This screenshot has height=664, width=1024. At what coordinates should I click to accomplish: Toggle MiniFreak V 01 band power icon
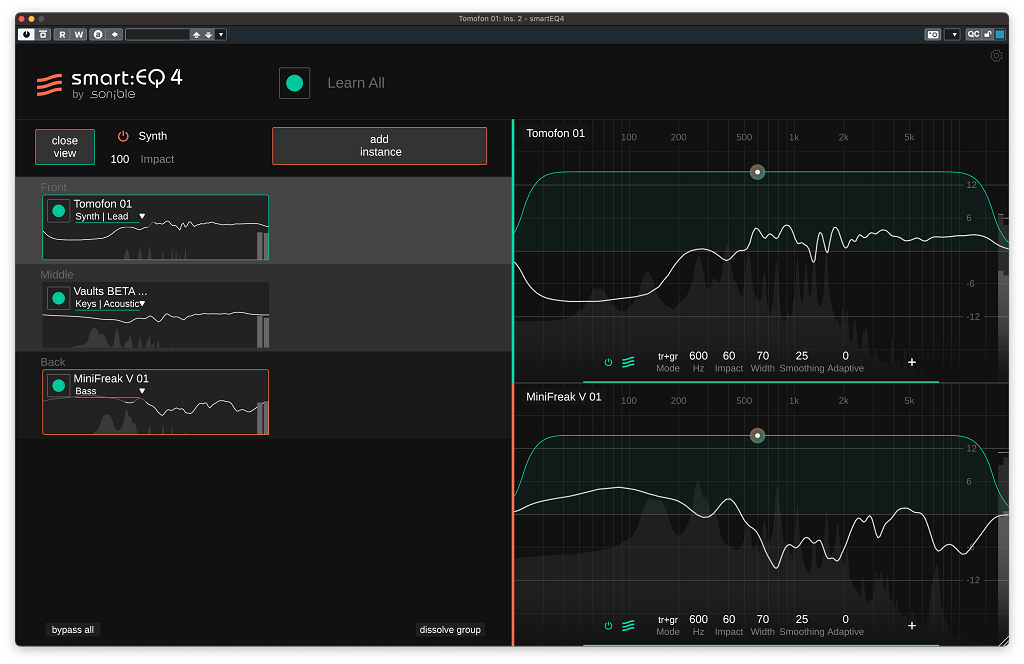coord(608,625)
